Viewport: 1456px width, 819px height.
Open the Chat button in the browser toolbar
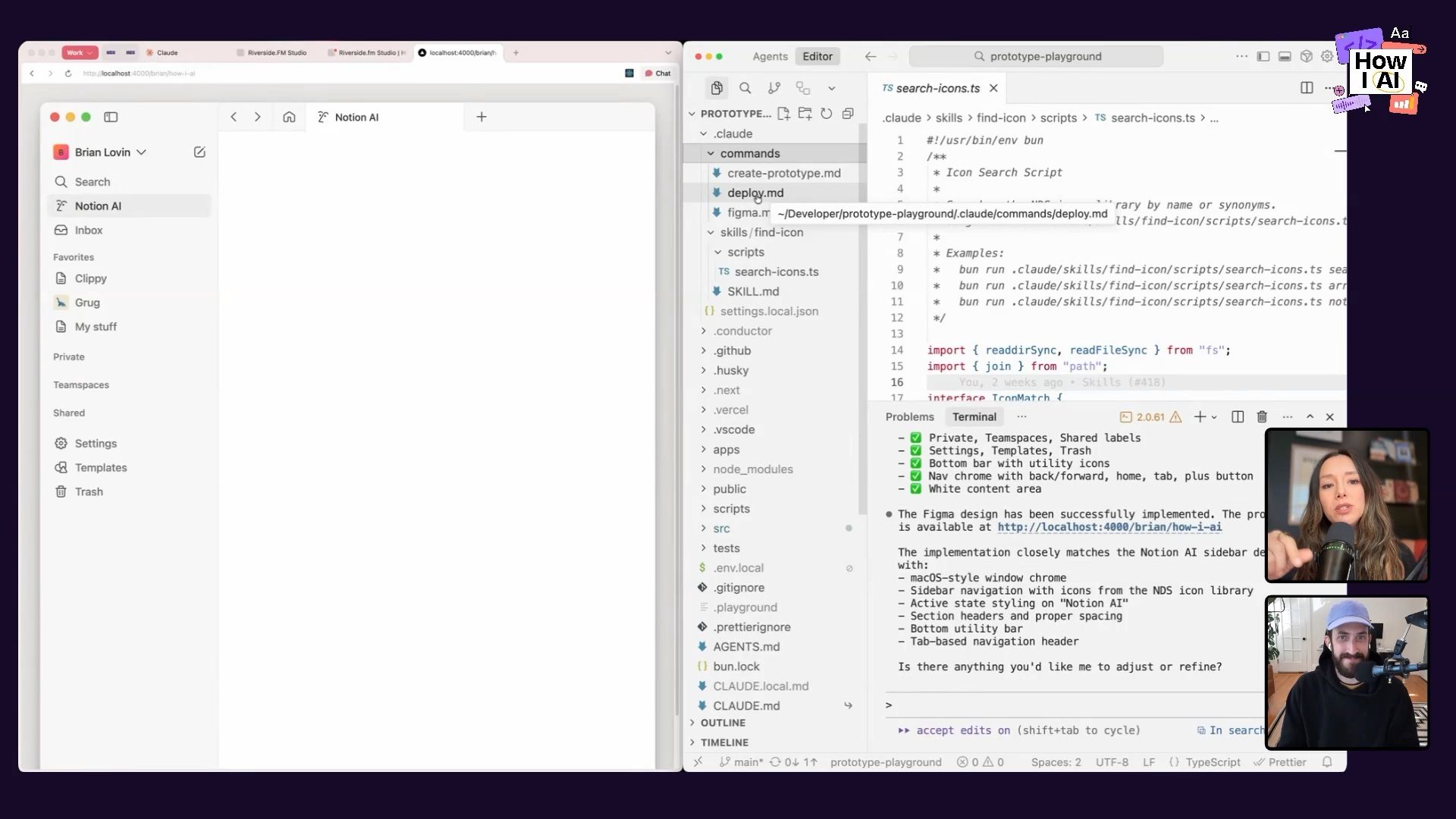pyautogui.click(x=657, y=74)
